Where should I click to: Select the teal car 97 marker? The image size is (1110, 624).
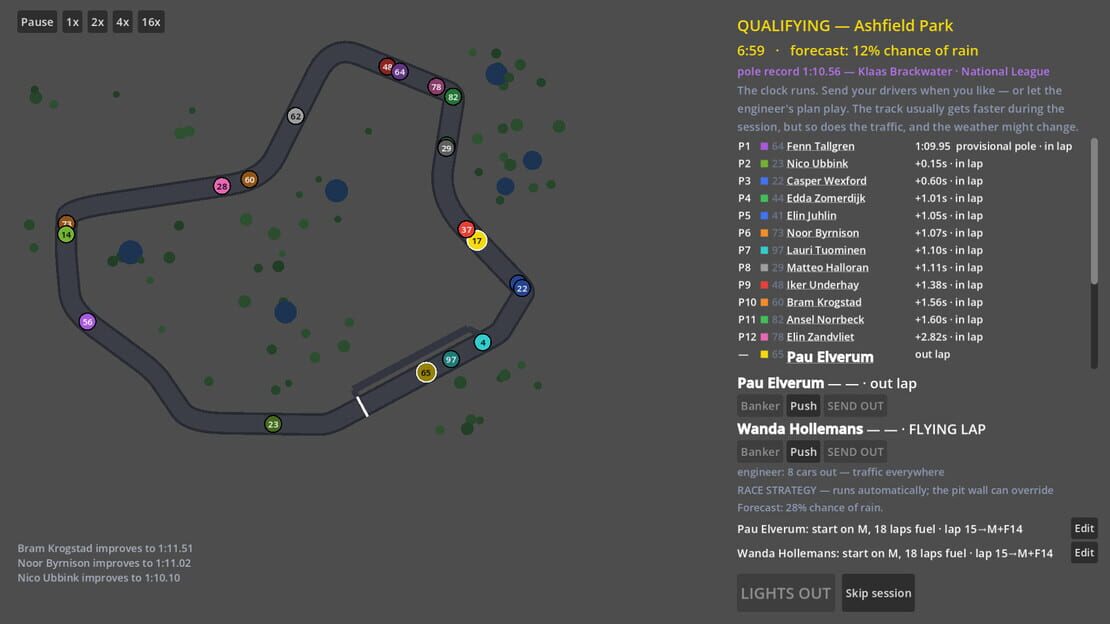point(451,360)
